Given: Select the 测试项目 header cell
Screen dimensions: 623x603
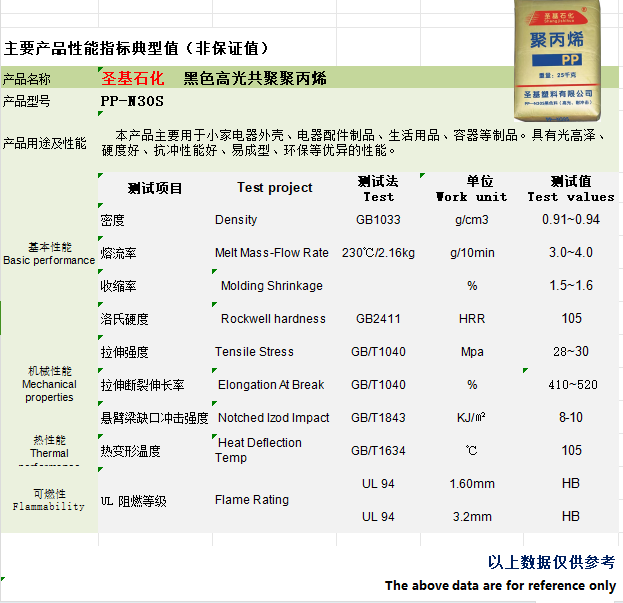Looking at the screenshot, I should tap(155, 188).
